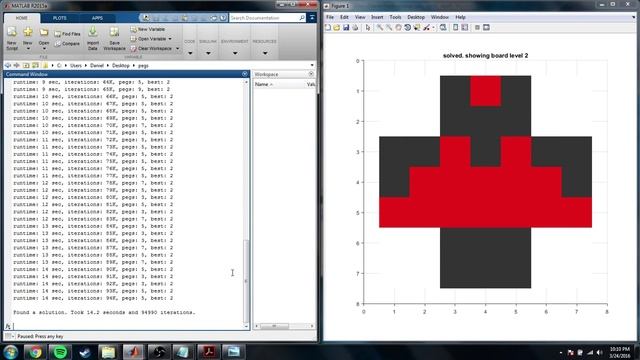This screenshot has height=360, width=640.
Task: Click the Insert Legend icon in figure toolbar
Action: coord(465,27)
